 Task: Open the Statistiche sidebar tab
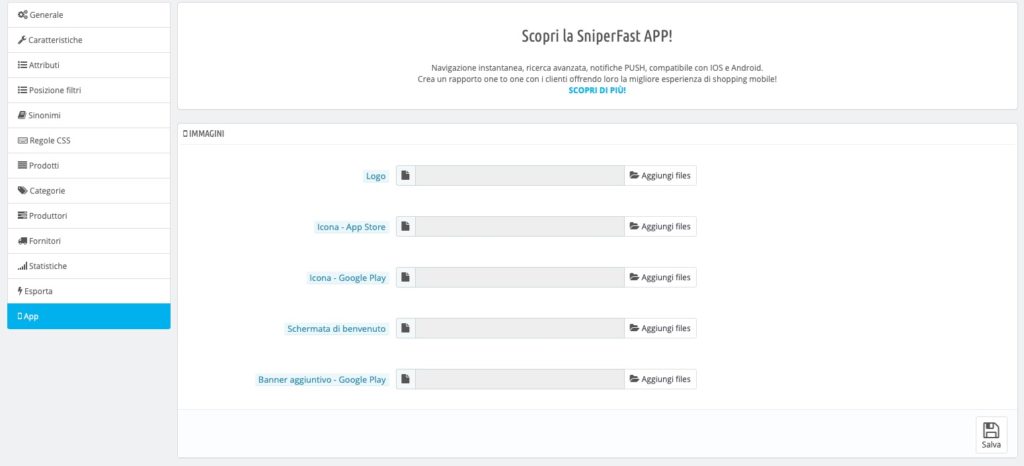89,266
